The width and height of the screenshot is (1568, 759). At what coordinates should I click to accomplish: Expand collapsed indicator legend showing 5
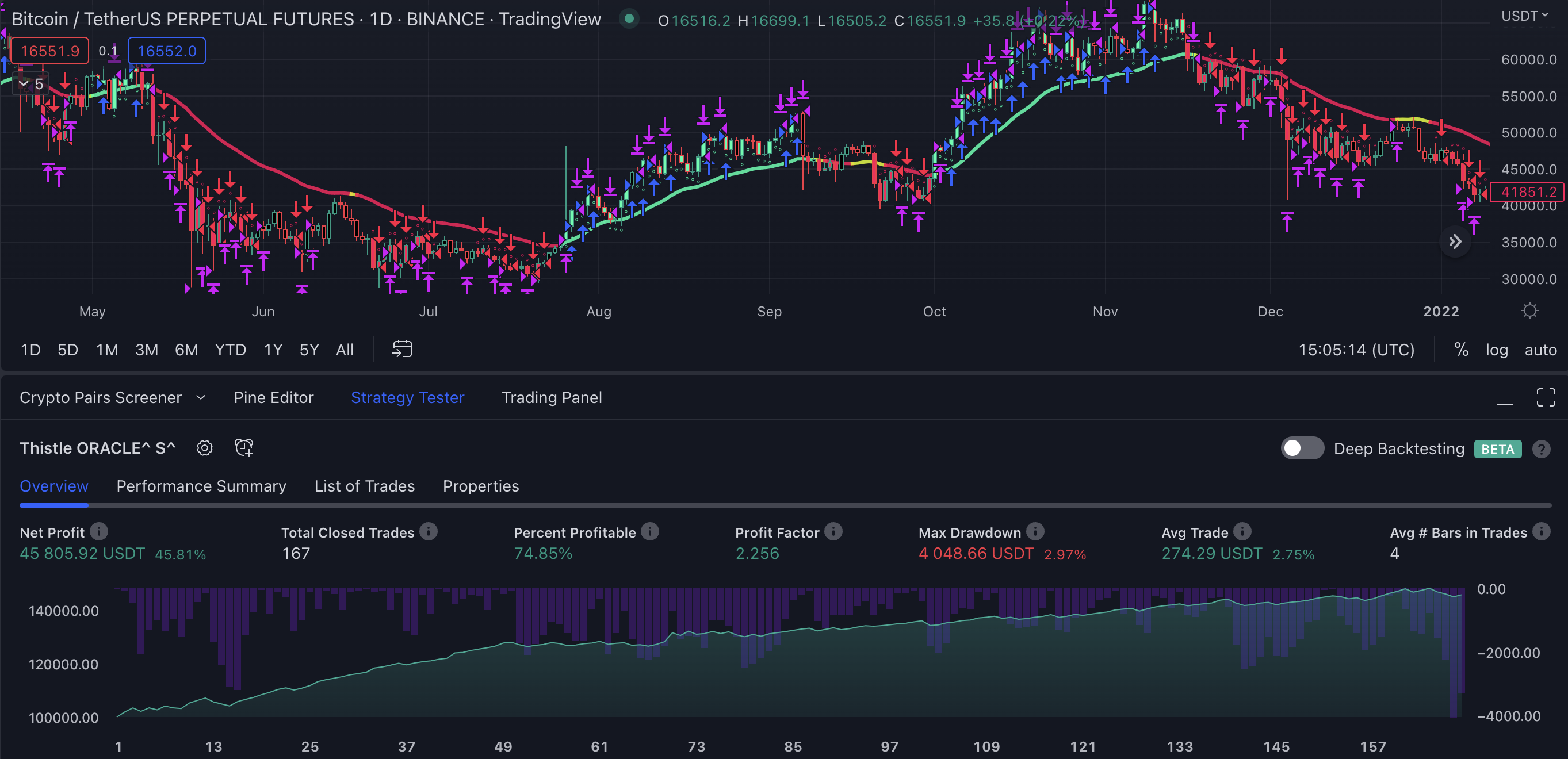click(x=30, y=84)
